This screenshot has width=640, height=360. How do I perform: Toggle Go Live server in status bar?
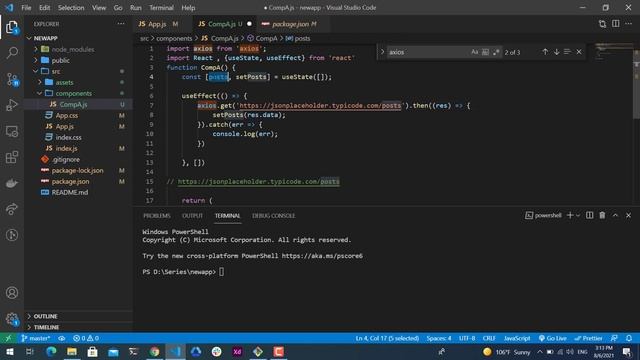click(552, 338)
